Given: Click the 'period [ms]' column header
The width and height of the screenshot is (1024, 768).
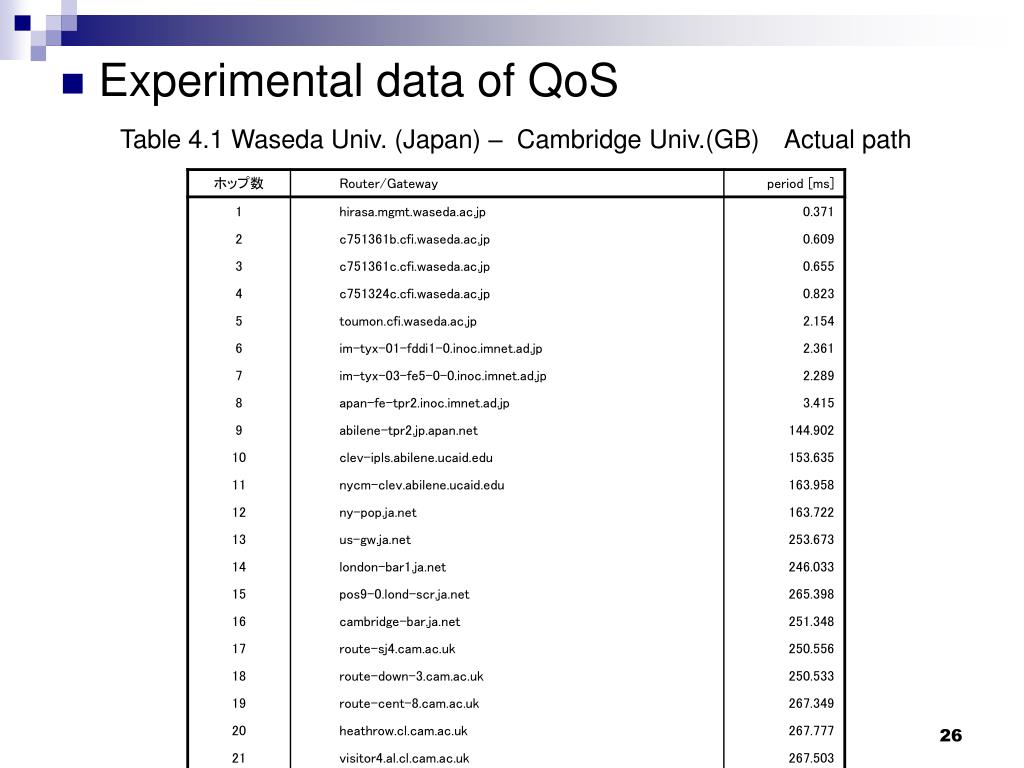Looking at the screenshot, I should pos(800,184).
